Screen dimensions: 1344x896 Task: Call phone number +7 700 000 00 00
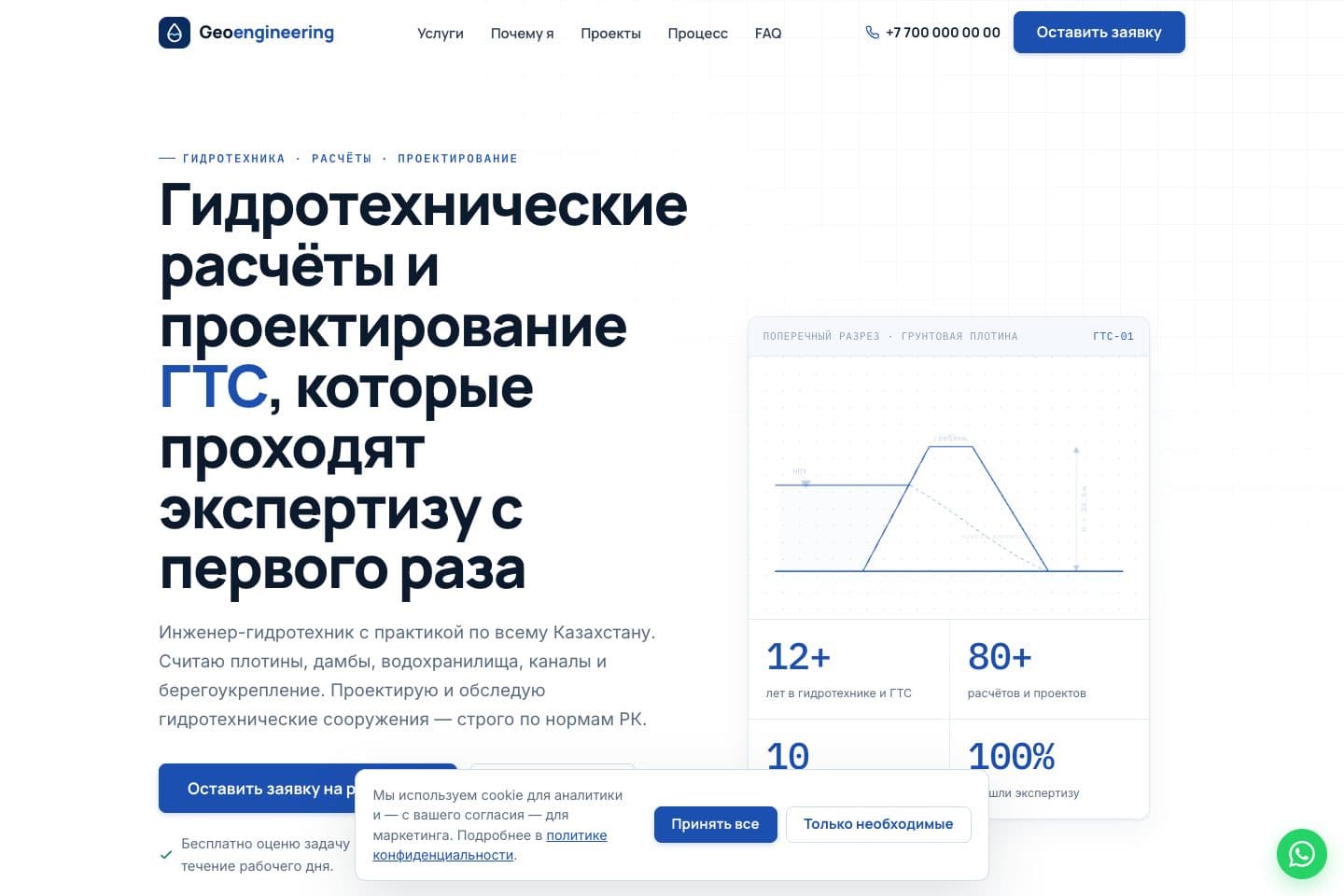(943, 33)
